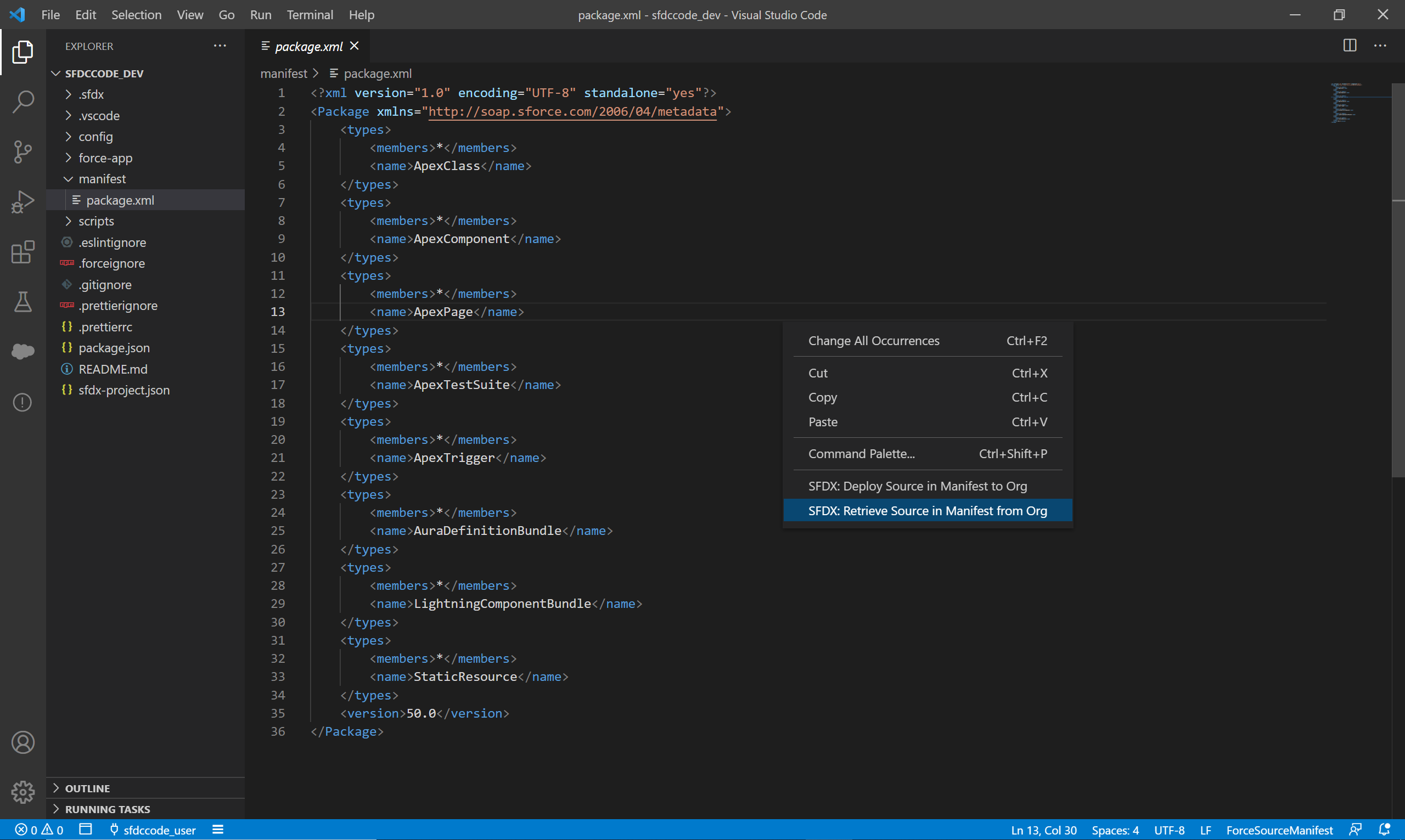Open the Terminal menu
The height and width of the screenshot is (840, 1405).
tap(310, 15)
